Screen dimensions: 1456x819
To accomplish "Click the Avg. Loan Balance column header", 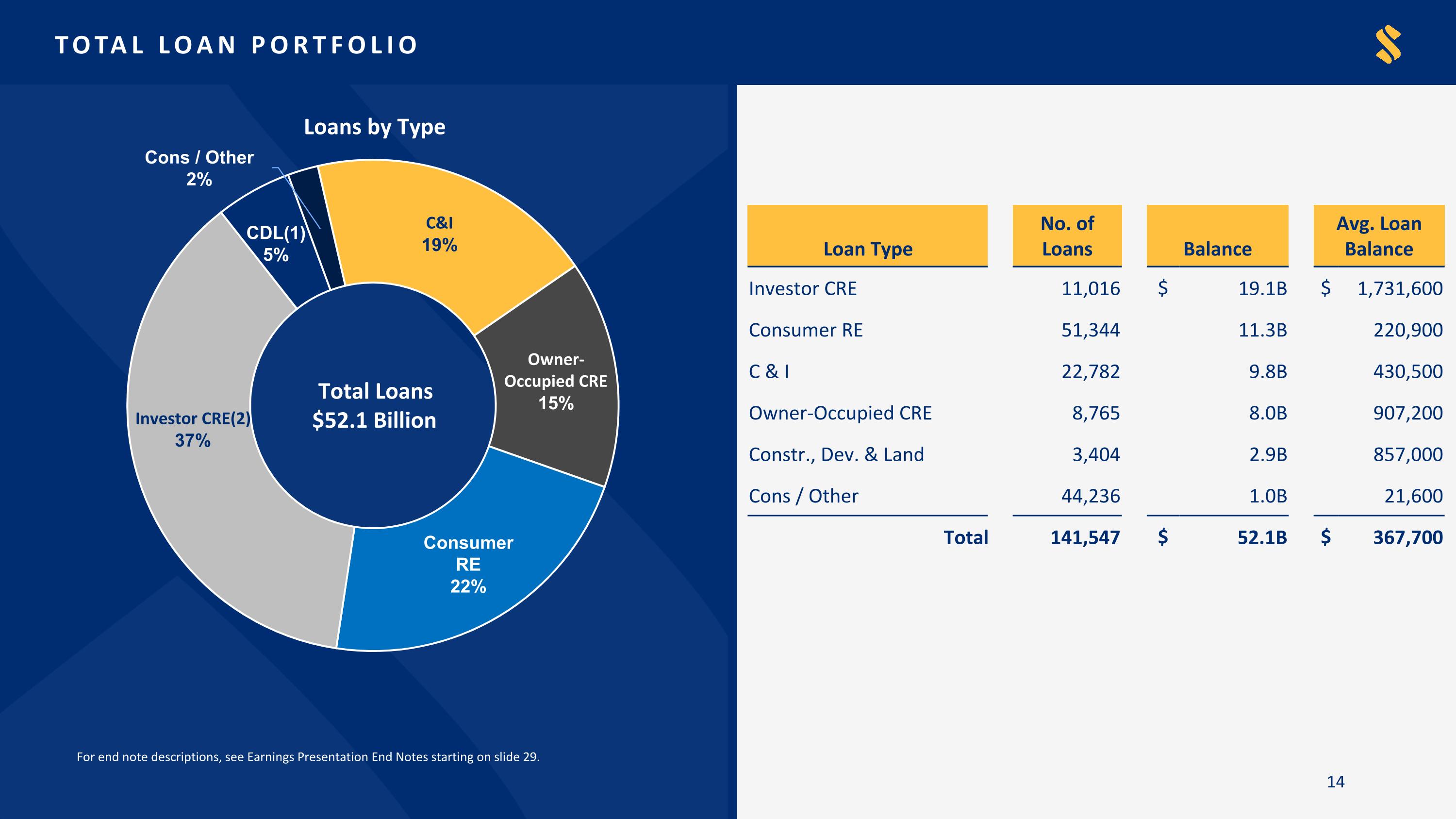I will click(1378, 235).
